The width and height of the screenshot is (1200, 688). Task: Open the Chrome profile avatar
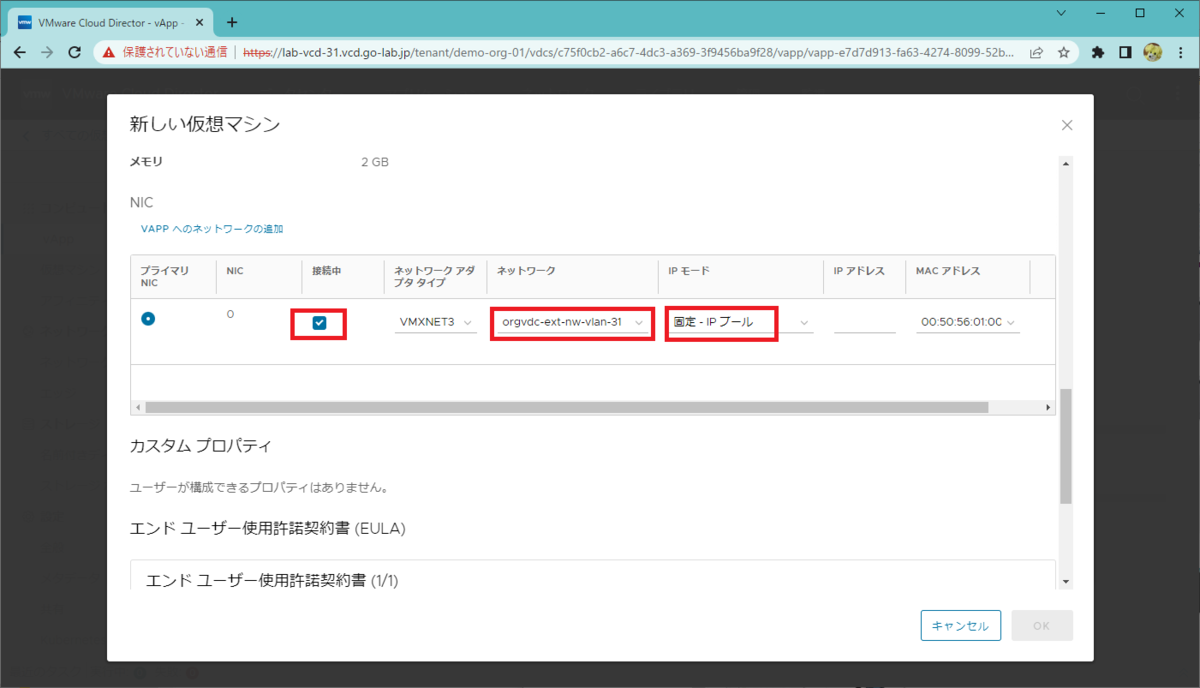pyautogui.click(x=1152, y=52)
